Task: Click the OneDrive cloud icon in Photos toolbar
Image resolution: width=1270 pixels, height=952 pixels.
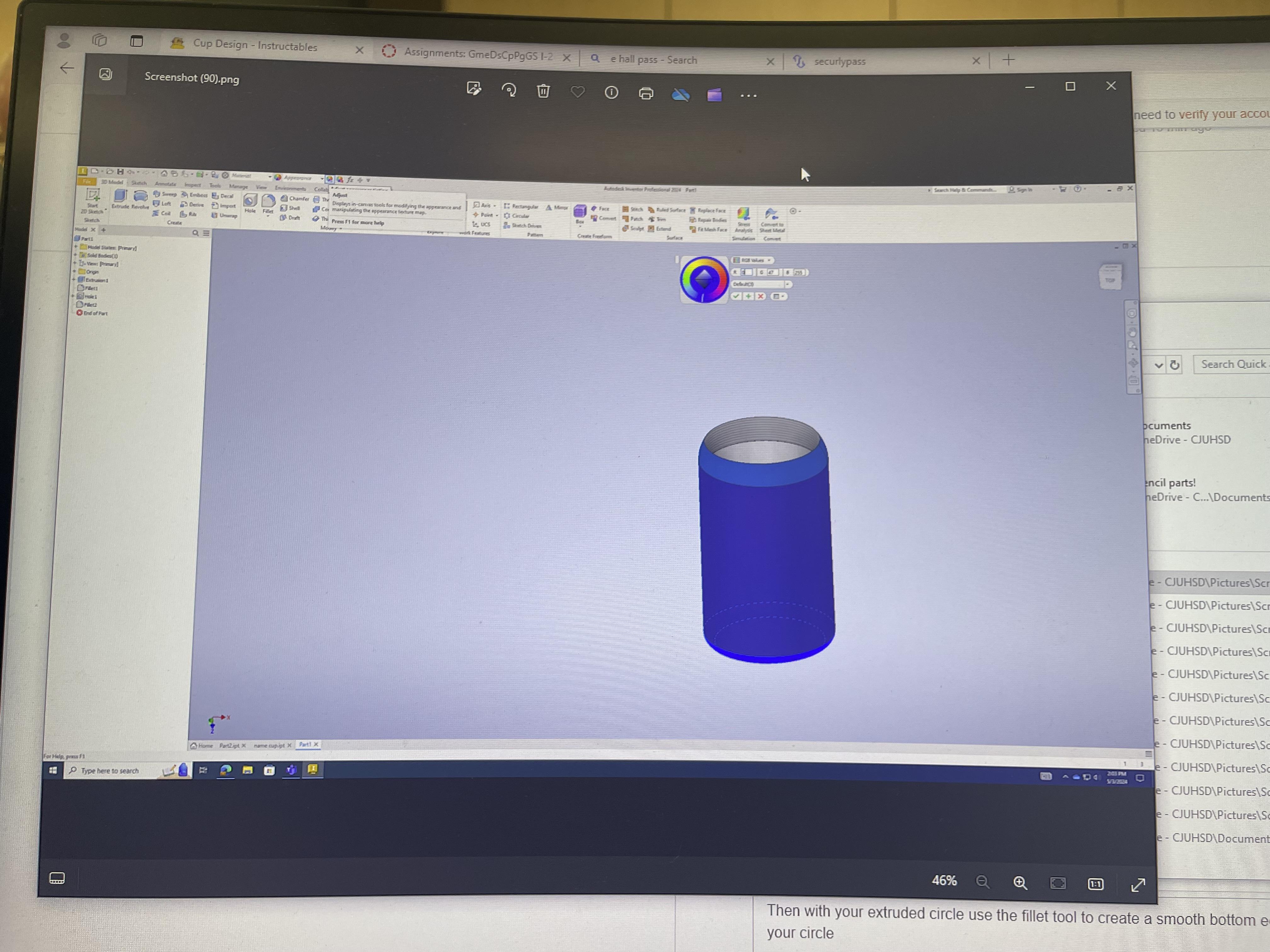Action: [680, 94]
